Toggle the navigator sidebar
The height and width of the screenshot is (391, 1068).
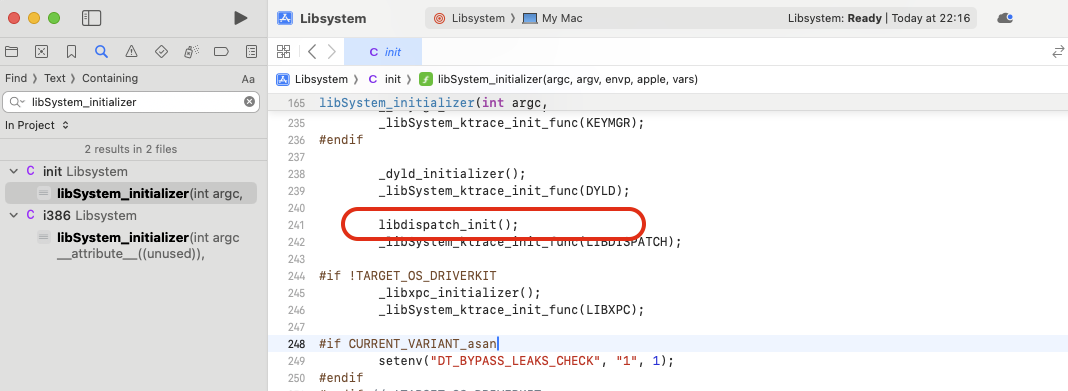click(91, 18)
